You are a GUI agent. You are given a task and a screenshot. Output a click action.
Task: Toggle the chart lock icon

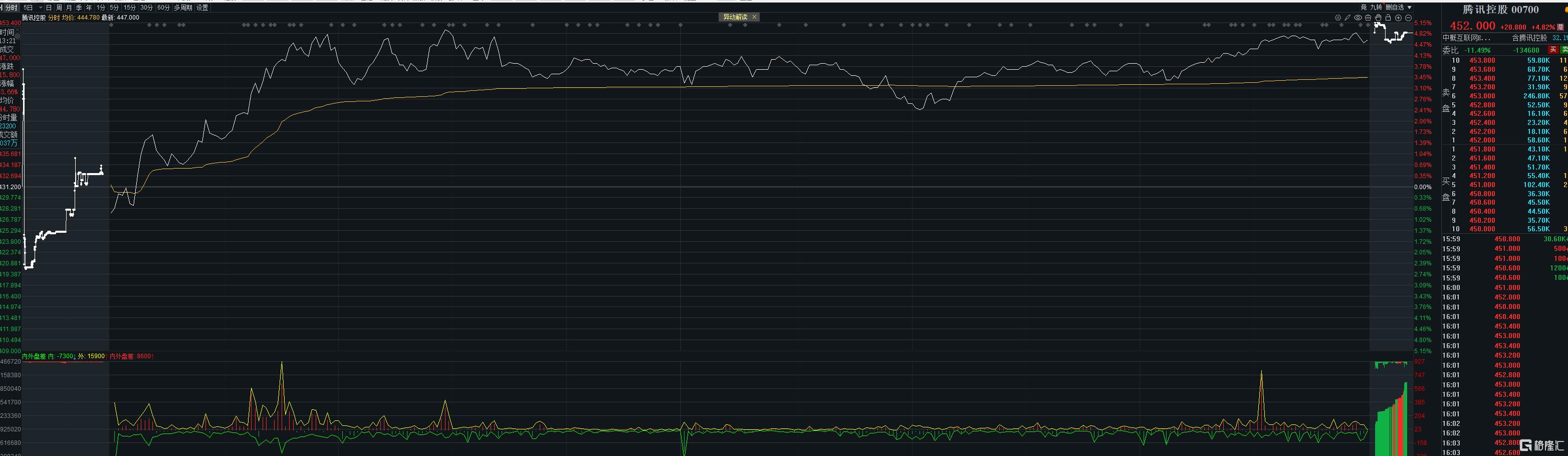1388,18
